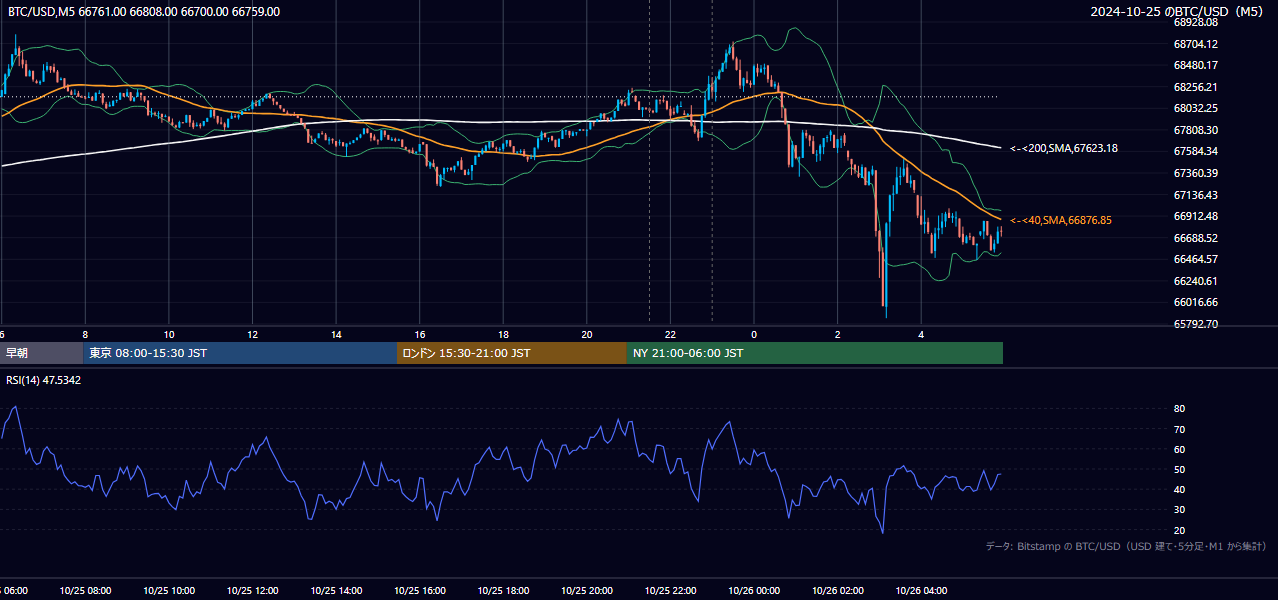Click price axis value 67136.43
This screenshot has width=1278, height=600.
pos(1196,195)
